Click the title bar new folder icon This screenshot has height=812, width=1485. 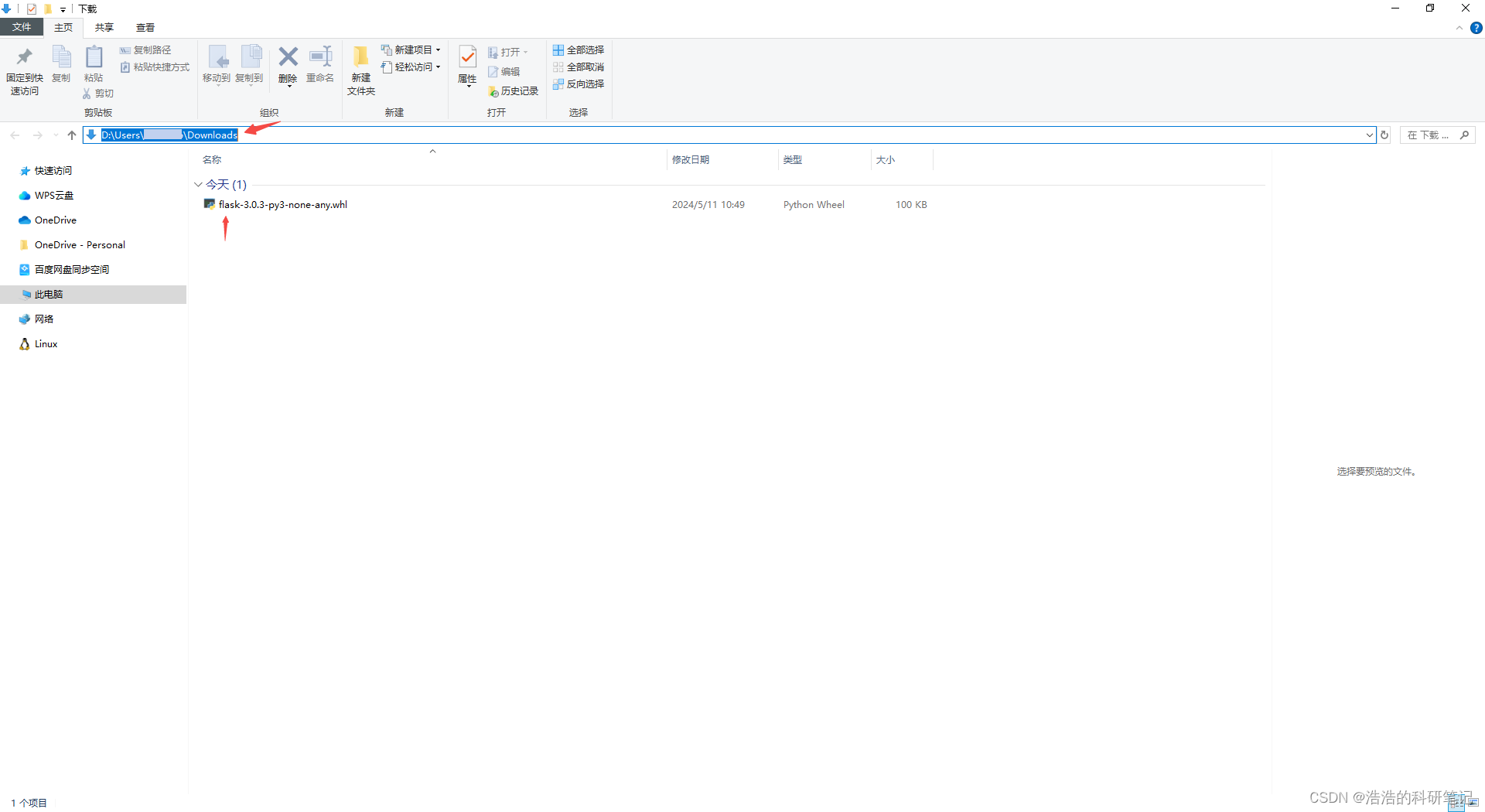click(48, 9)
